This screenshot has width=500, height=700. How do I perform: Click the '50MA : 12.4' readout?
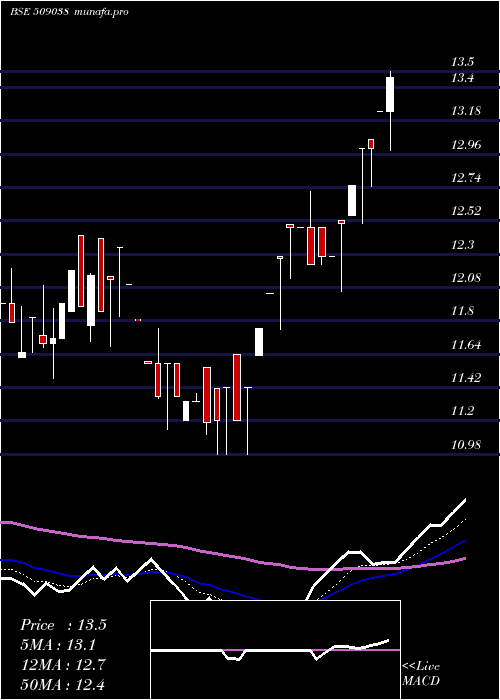62,684
